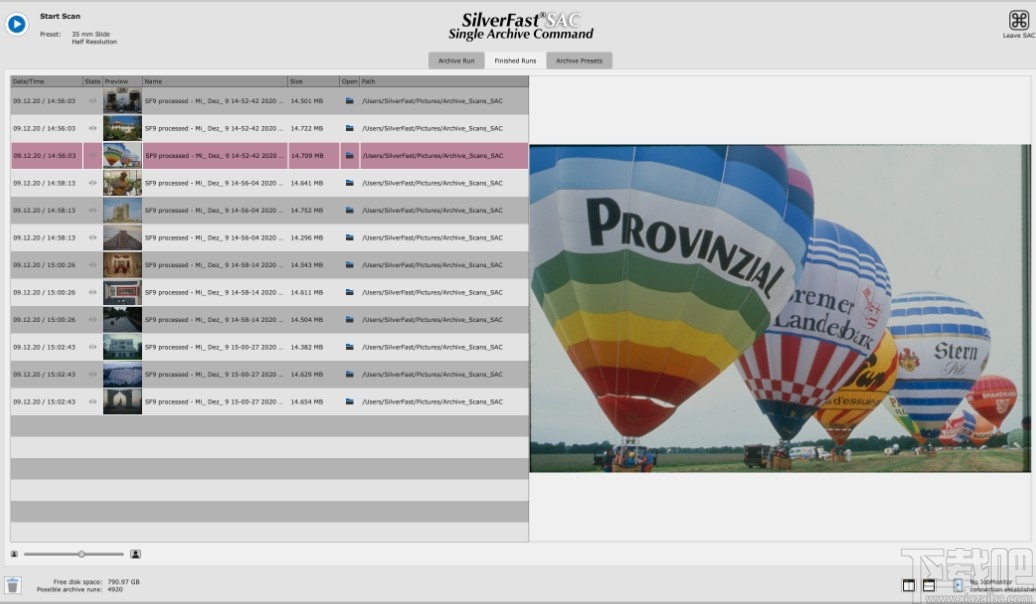Click the State column header

coord(92,81)
